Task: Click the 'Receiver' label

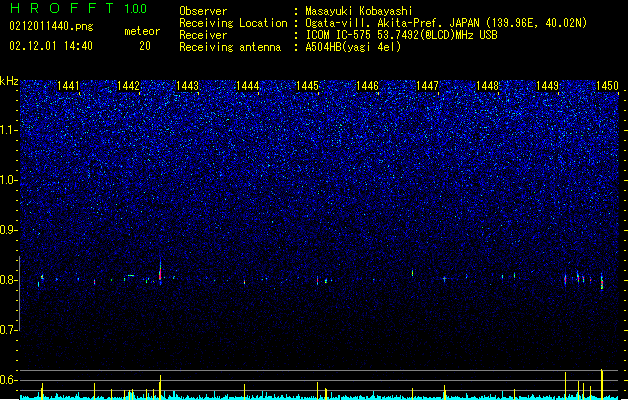Action: pyautogui.click(x=203, y=35)
